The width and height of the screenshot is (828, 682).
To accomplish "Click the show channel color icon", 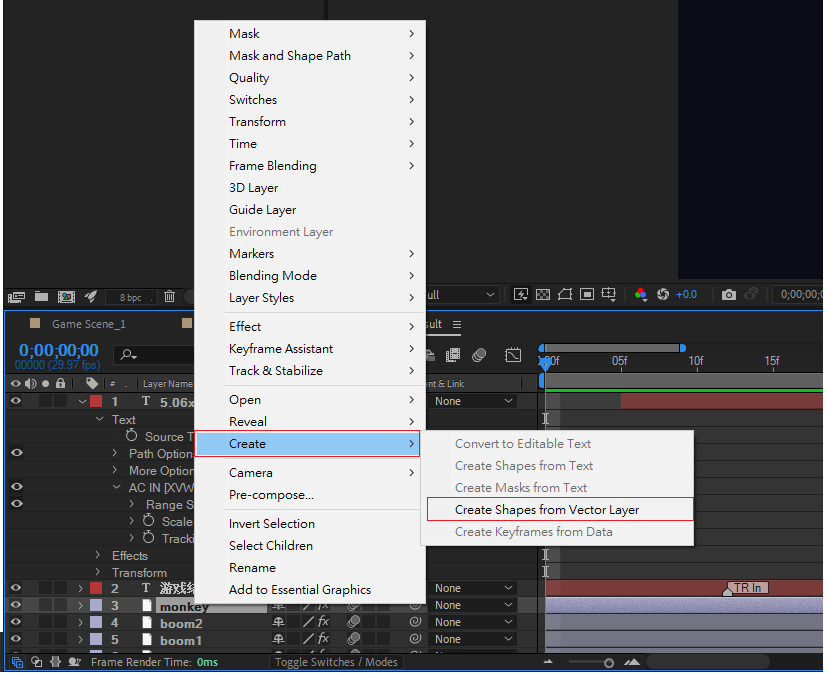I will pos(641,295).
